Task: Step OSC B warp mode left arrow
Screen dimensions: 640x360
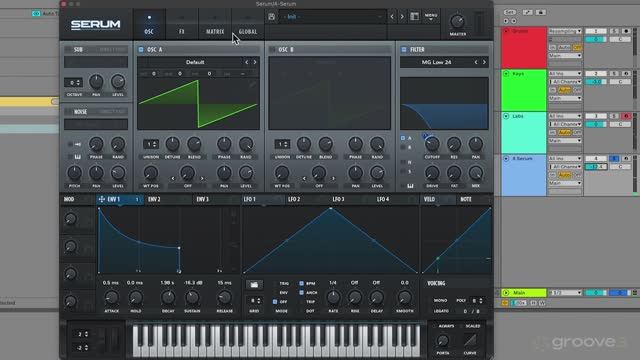Action: [304, 178]
